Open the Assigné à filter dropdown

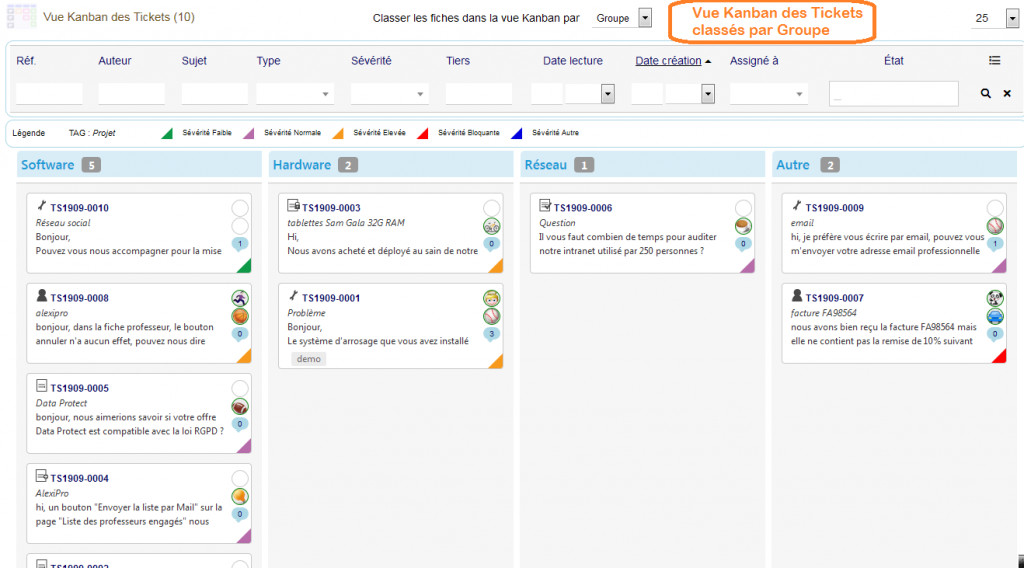(x=768, y=94)
